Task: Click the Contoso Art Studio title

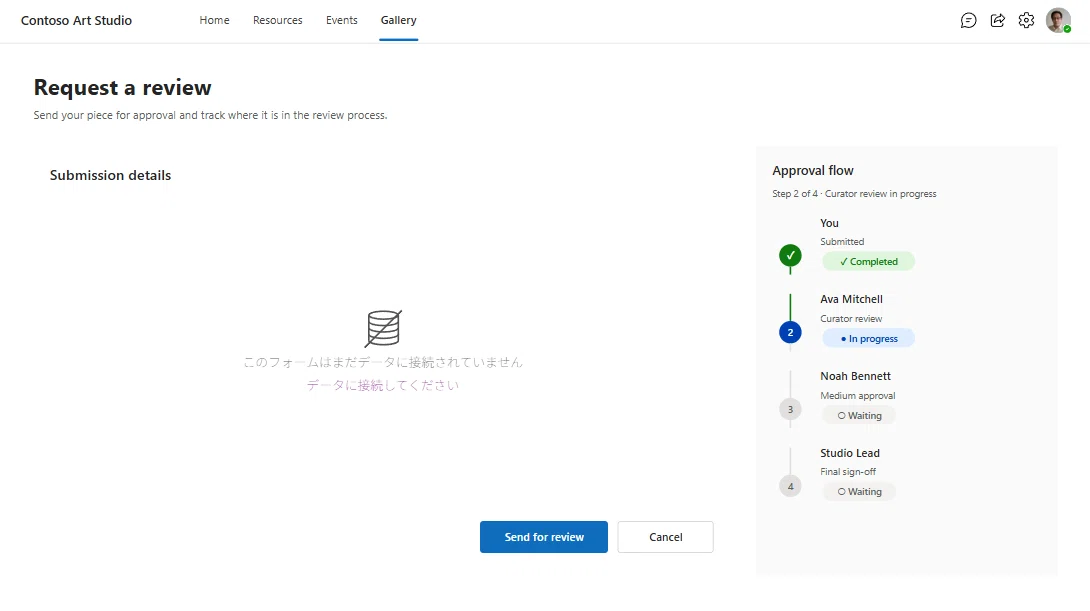Action: pyautogui.click(x=76, y=20)
